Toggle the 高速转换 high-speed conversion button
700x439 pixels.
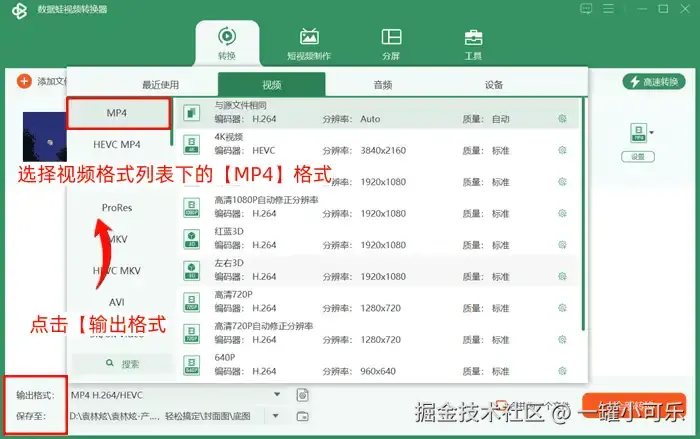pos(654,82)
